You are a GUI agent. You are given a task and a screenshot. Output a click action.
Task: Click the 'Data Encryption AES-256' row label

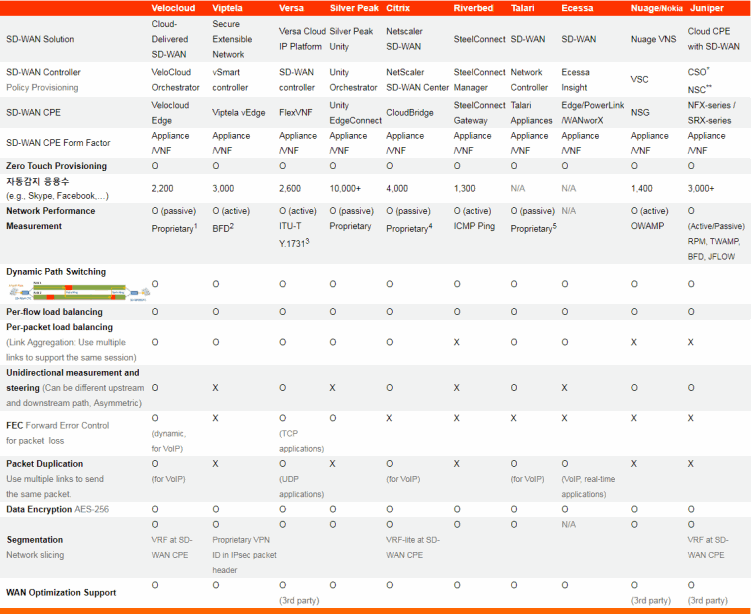tap(57, 509)
